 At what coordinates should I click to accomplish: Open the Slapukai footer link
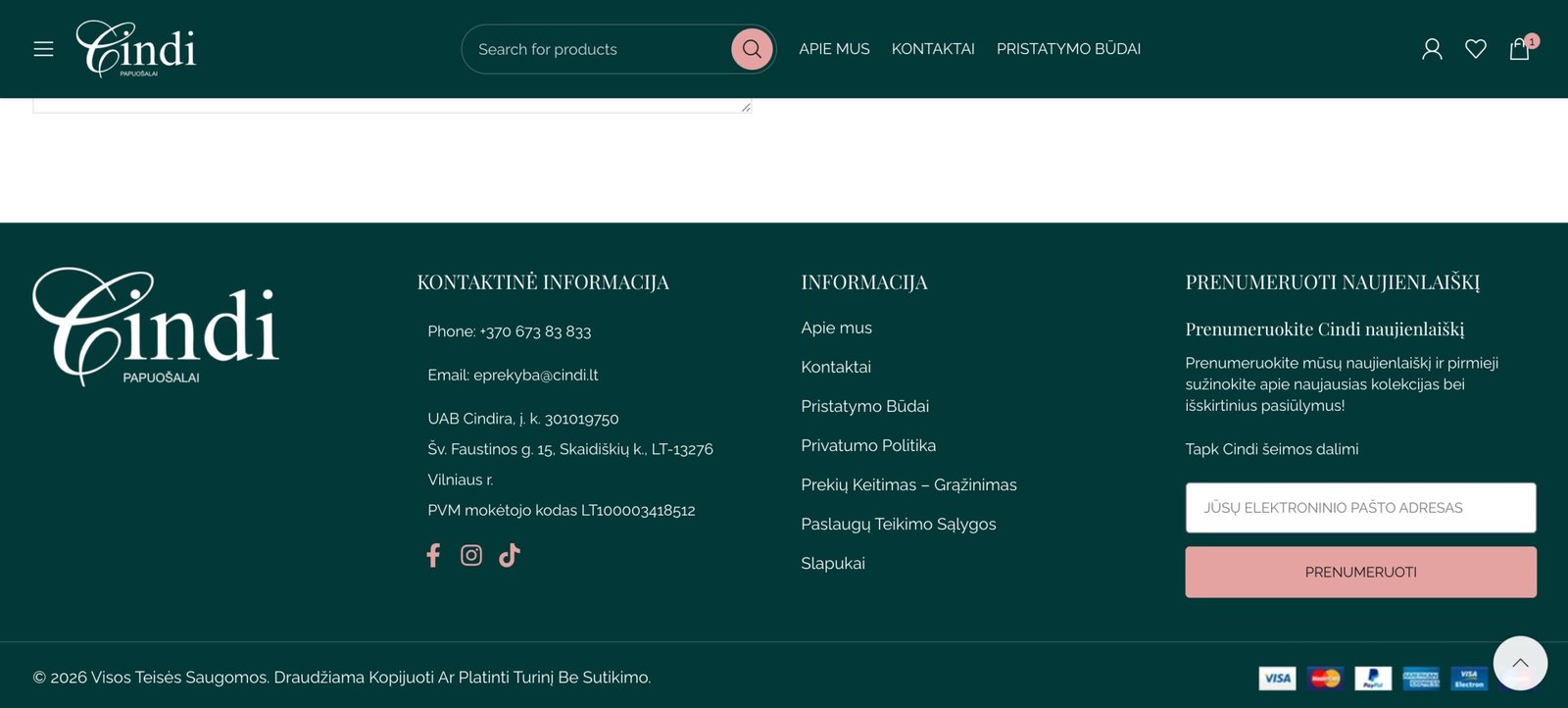833,563
